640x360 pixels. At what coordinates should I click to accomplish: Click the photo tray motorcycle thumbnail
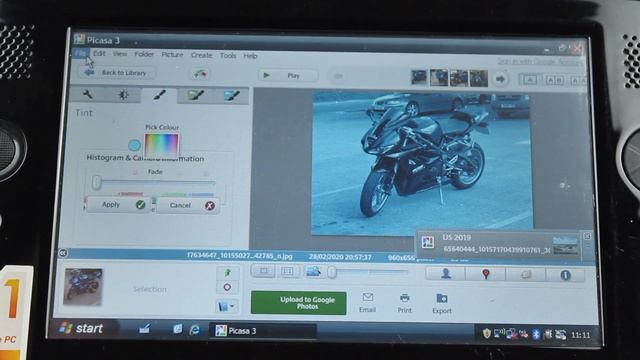click(83, 287)
